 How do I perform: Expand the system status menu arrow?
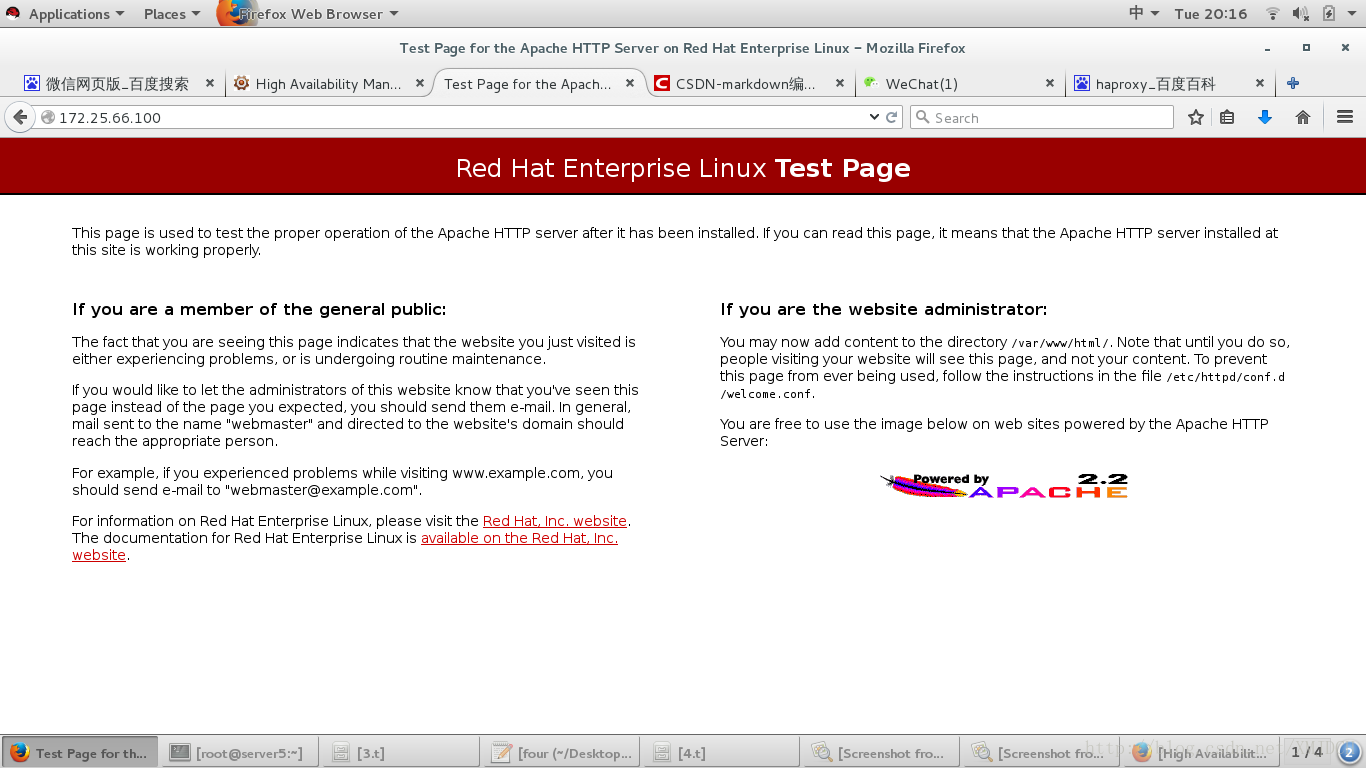[x=1352, y=14]
